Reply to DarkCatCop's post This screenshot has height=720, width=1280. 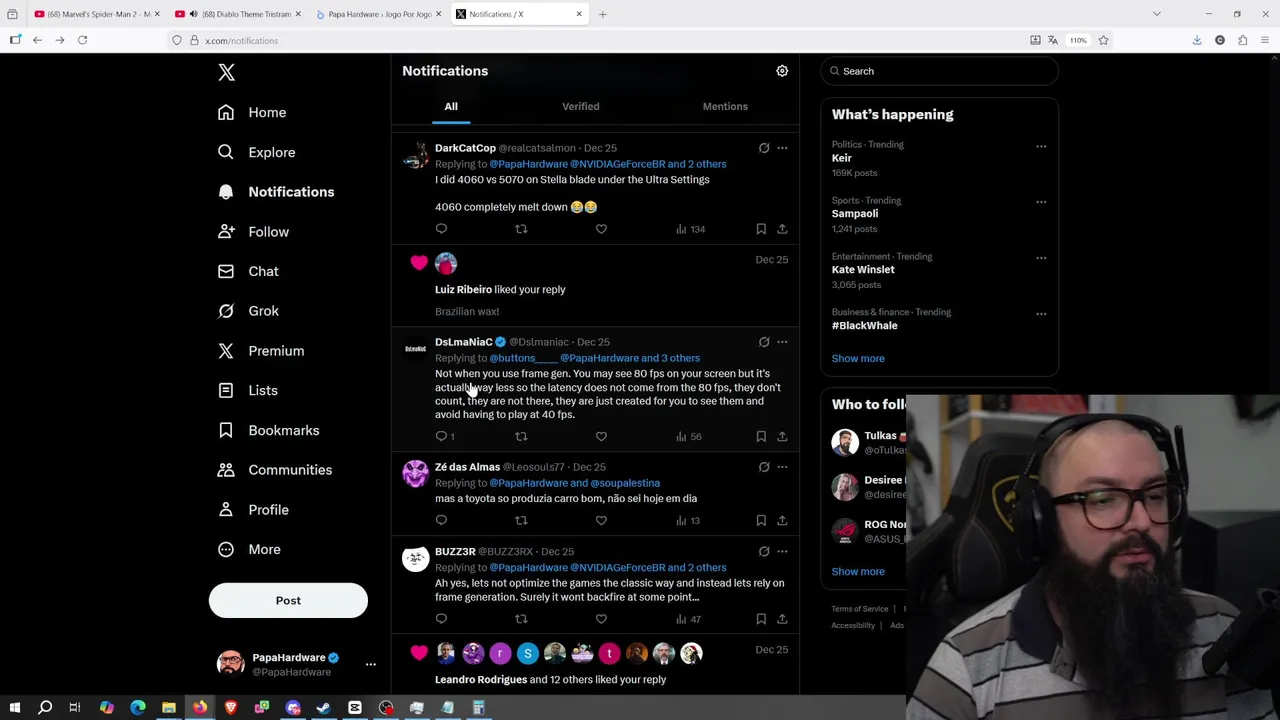pyautogui.click(x=441, y=229)
